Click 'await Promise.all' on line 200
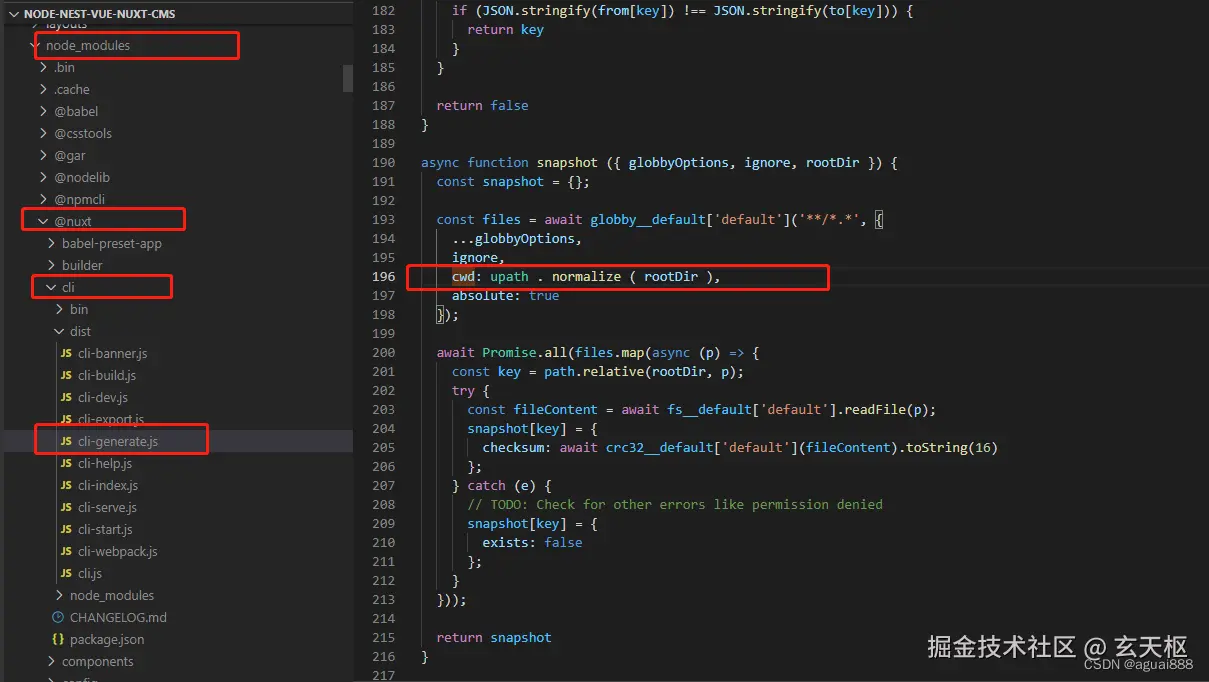The width and height of the screenshot is (1209, 682). [501, 353]
